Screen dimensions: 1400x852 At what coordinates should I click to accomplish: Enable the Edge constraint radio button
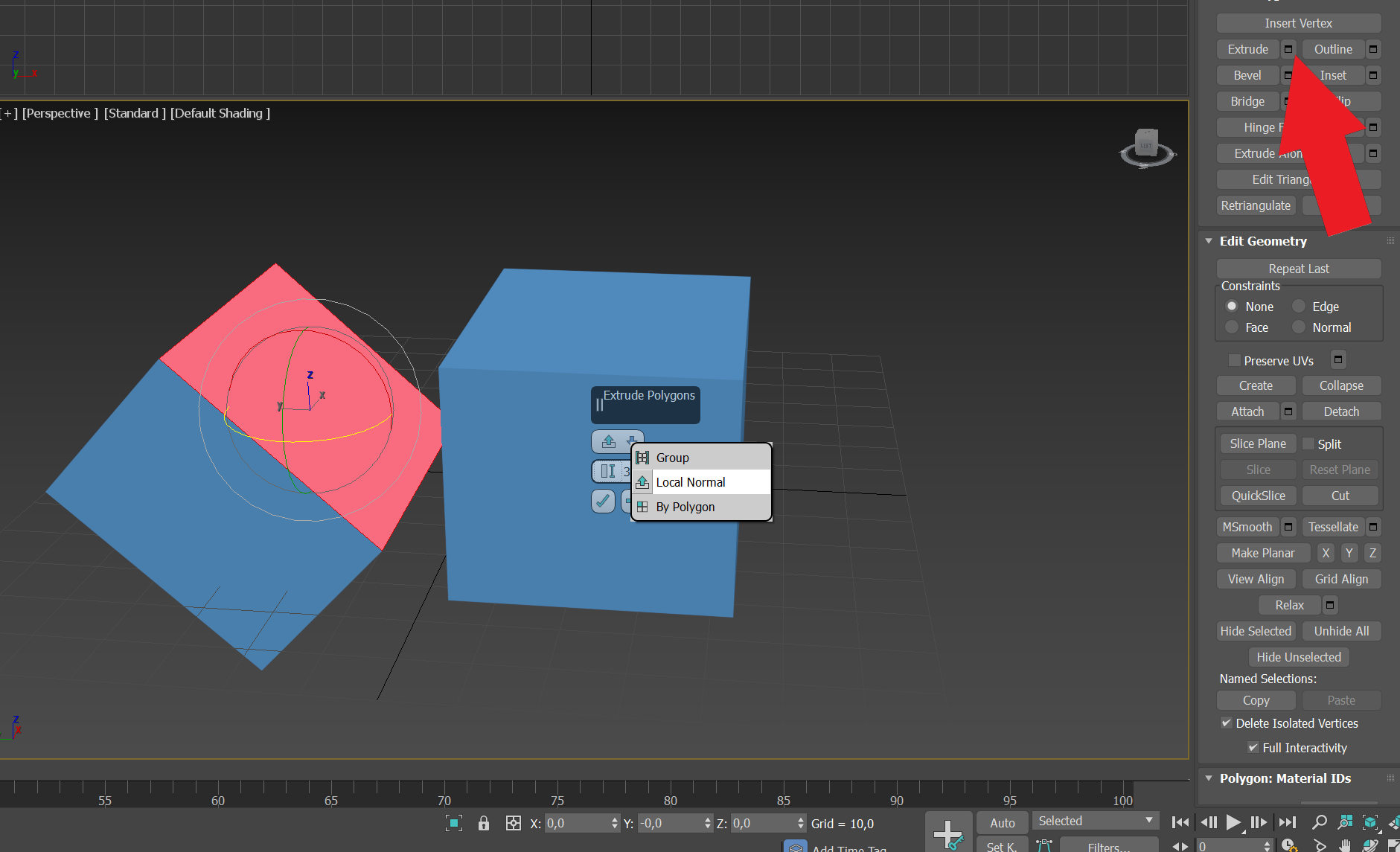coord(1298,306)
